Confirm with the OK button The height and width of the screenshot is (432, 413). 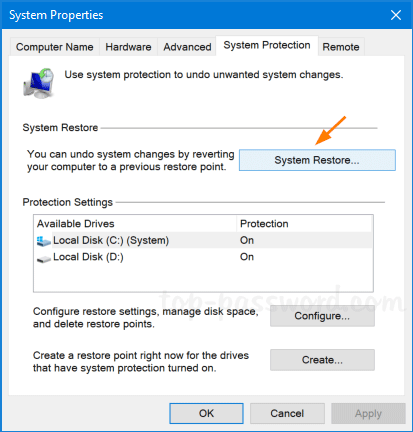(206, 414)
